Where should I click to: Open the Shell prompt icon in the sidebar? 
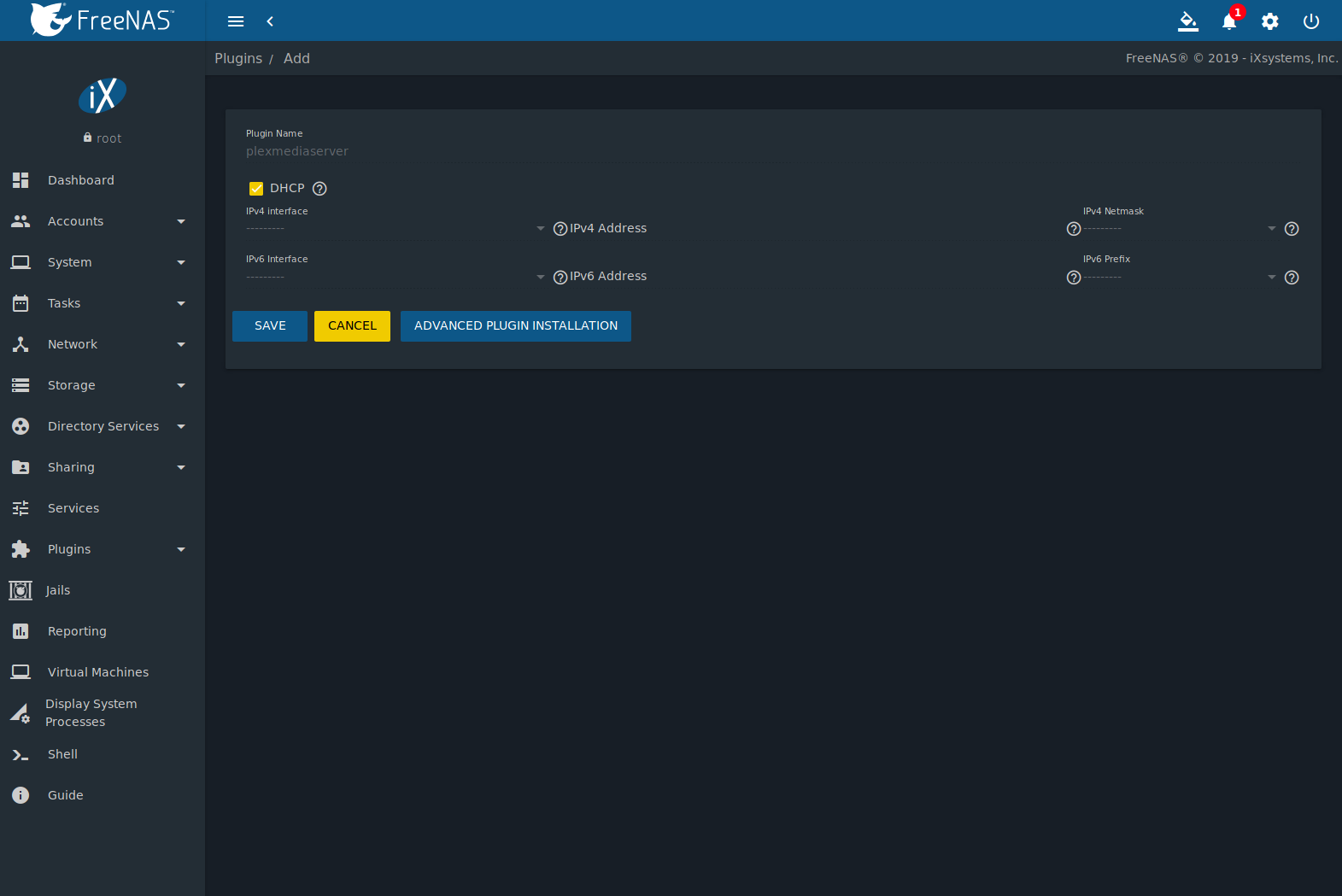coord(21,754)
